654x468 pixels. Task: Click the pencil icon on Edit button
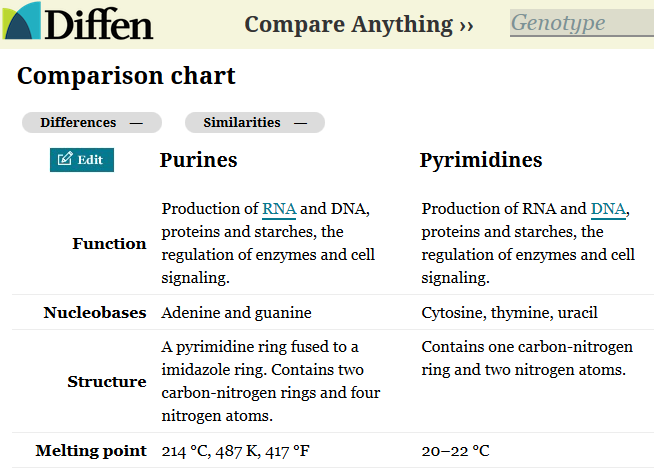click(66, 159)
